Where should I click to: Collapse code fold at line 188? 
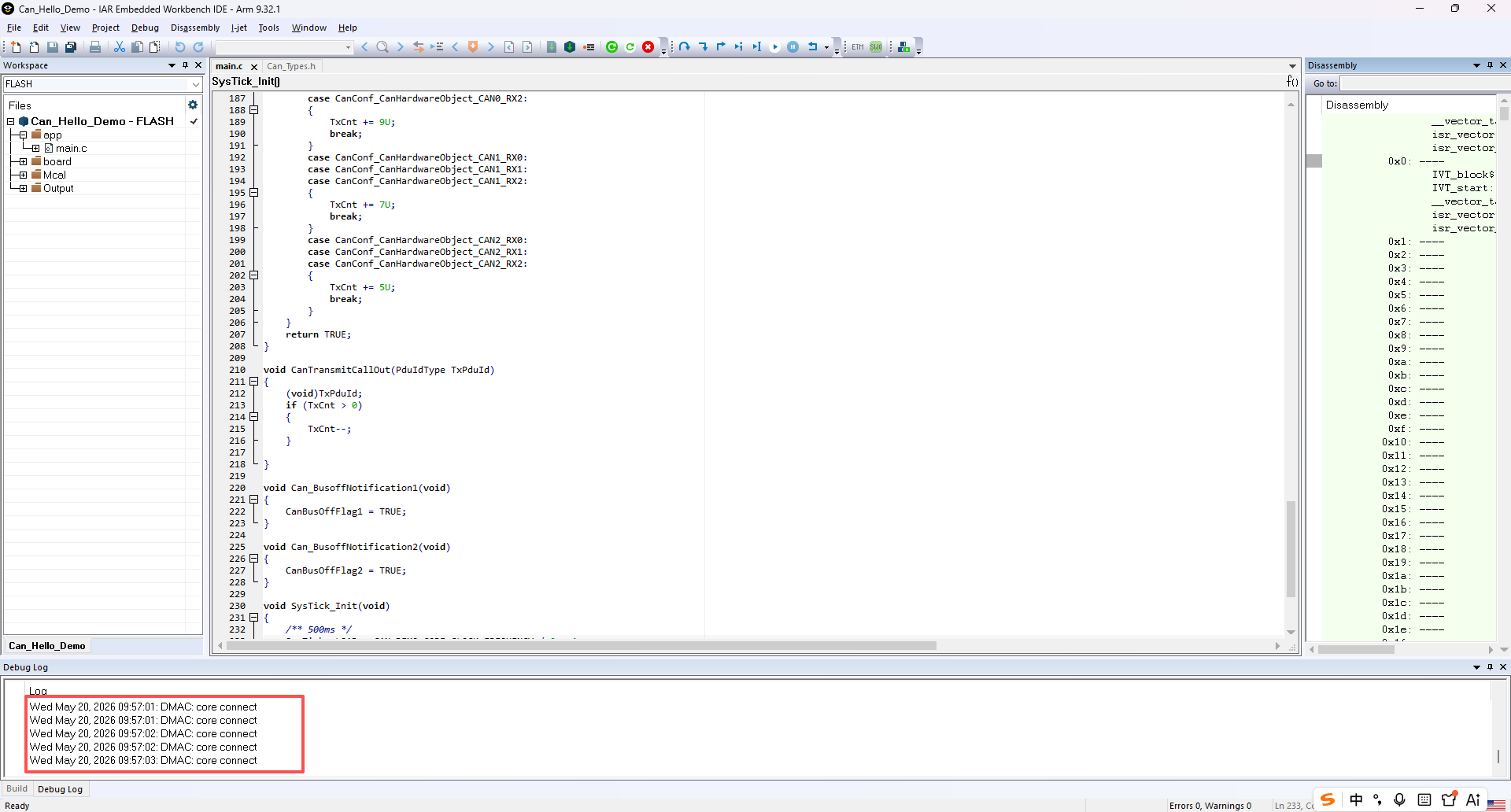[x=254, y=110]
